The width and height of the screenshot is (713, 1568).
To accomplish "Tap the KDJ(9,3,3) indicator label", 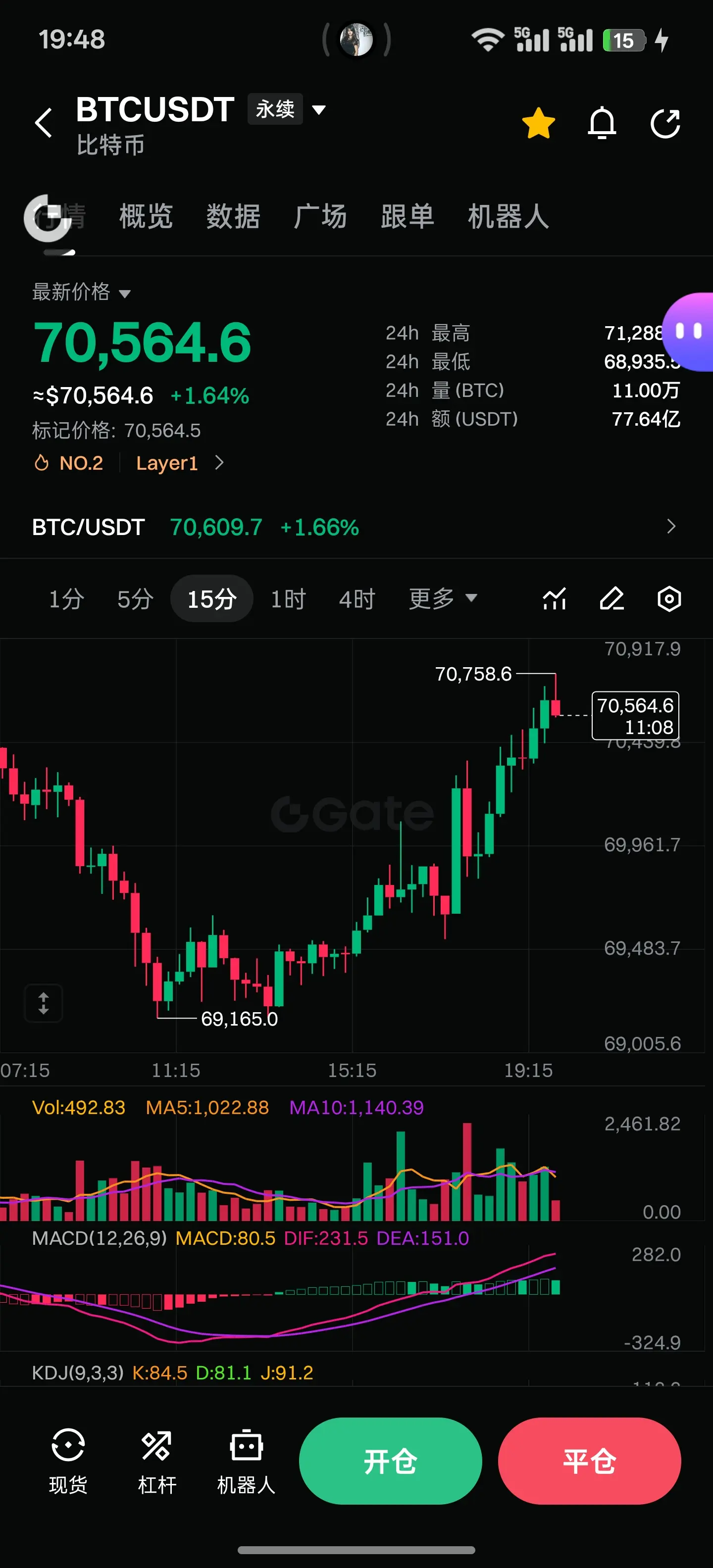I will (77, 1372).
